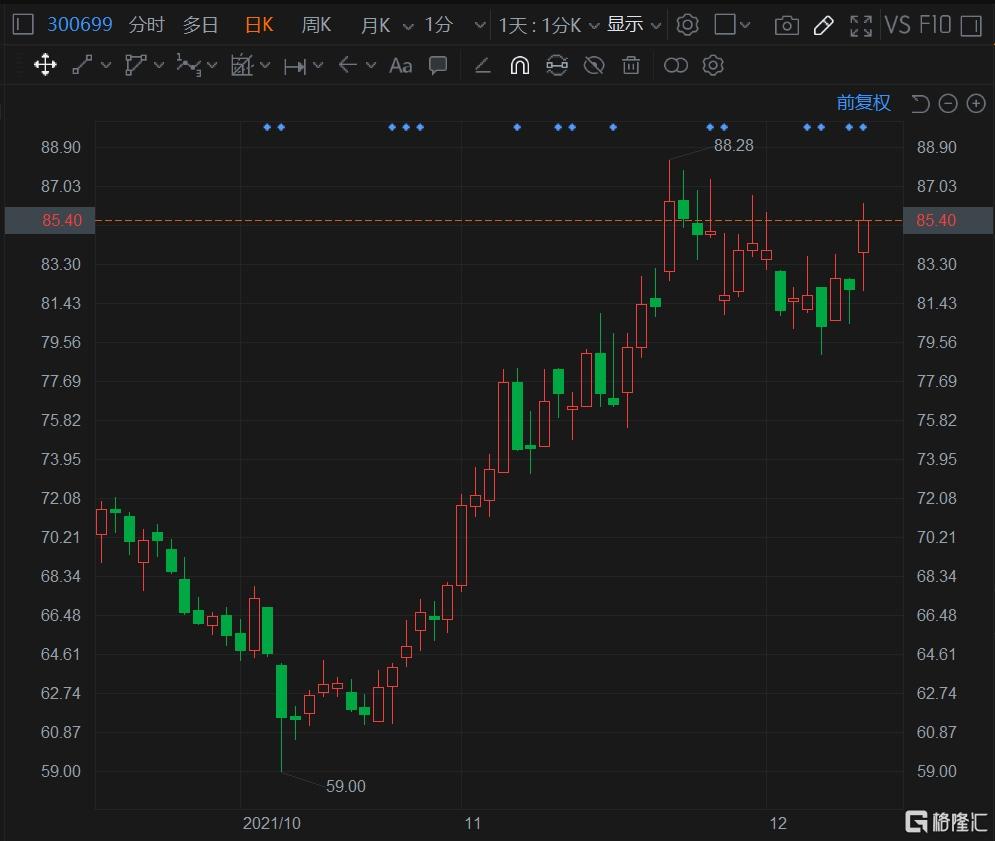
Task: Toggle the right sidebar panel icon
Action: [972, 25]
